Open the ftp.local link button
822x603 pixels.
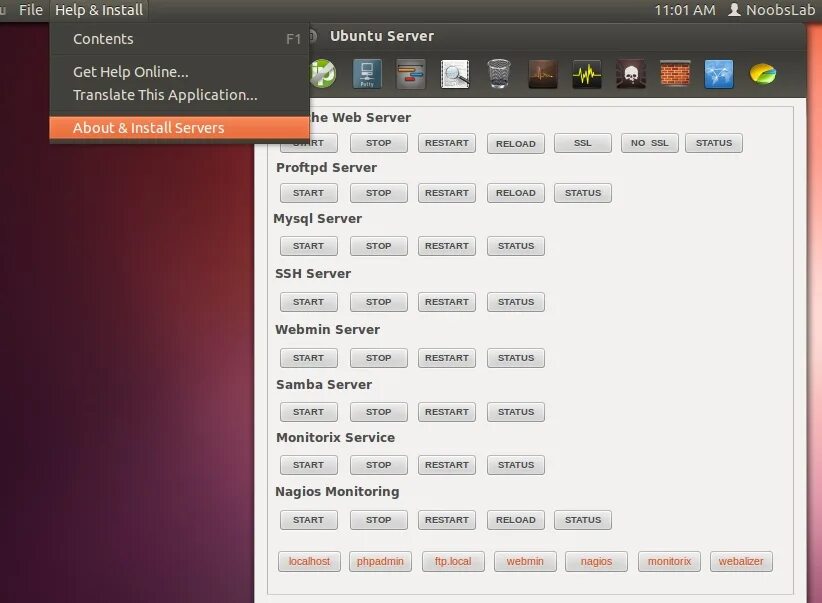[x=453, y=562]
